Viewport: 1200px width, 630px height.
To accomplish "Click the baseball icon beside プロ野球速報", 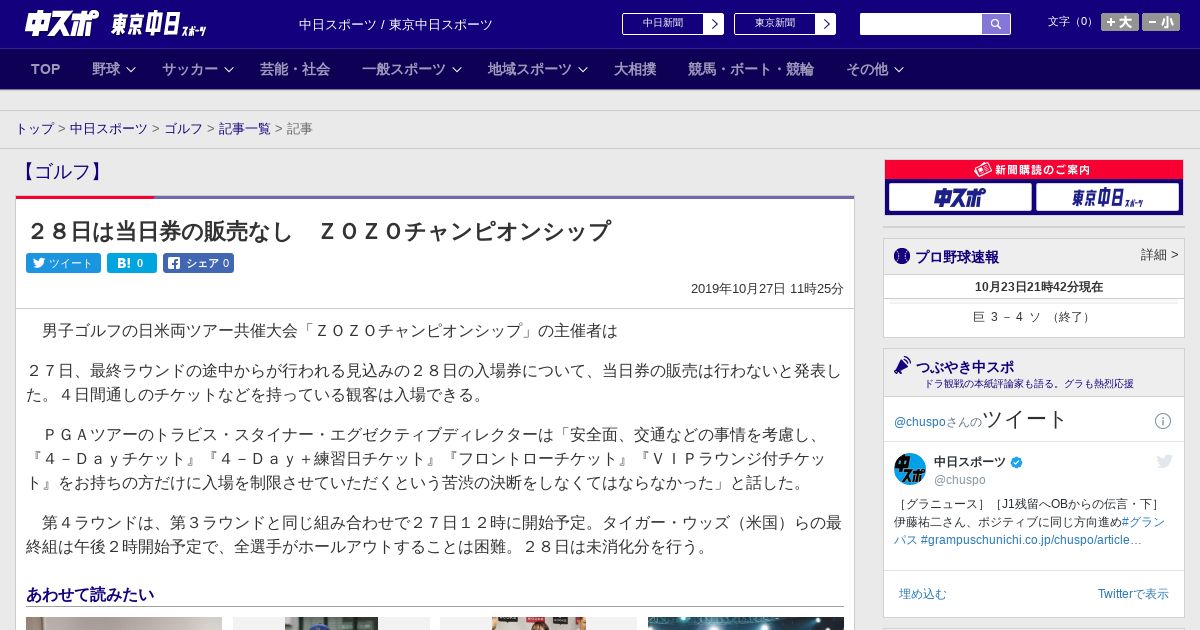I will 902,256.
